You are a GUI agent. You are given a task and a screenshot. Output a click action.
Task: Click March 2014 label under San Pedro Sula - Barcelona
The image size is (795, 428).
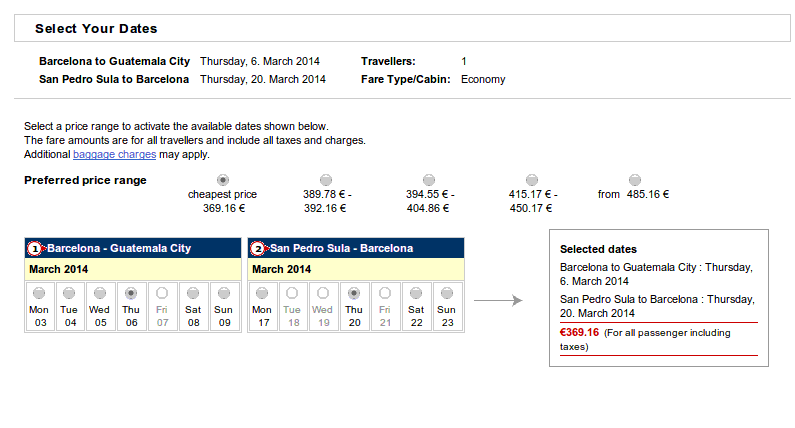[x=281, y=269]
